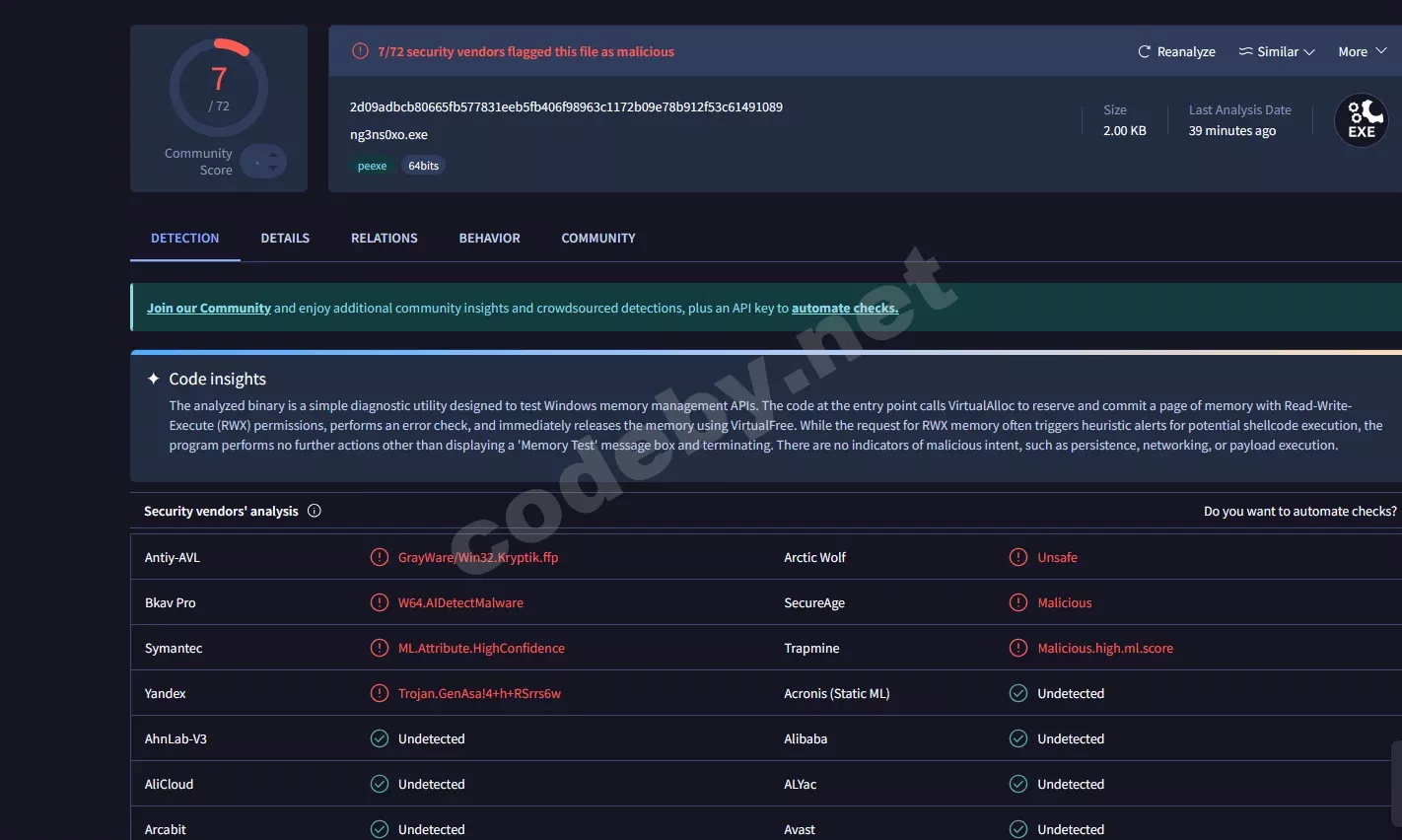The image size is (1402, 840).
Task: Click the info icon beside Security vendors' analysis
Action: click(x=315, y=511)
